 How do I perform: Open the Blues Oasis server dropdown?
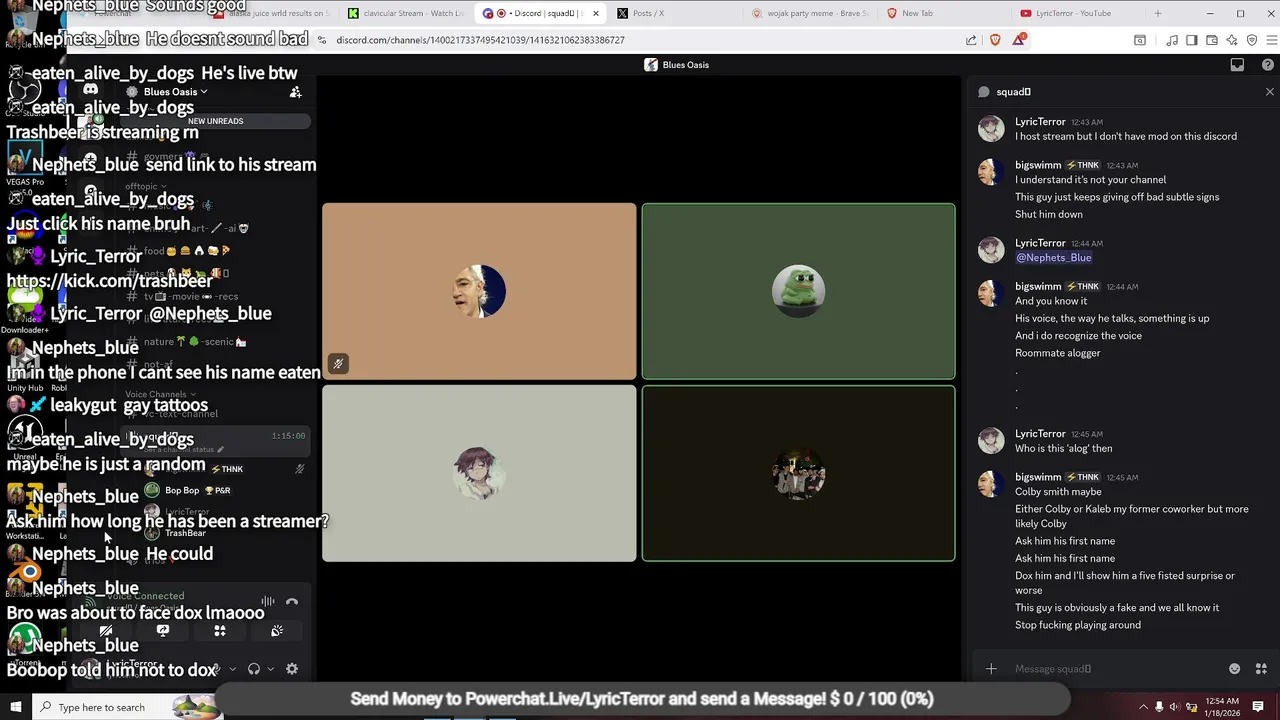click(175, 92)
